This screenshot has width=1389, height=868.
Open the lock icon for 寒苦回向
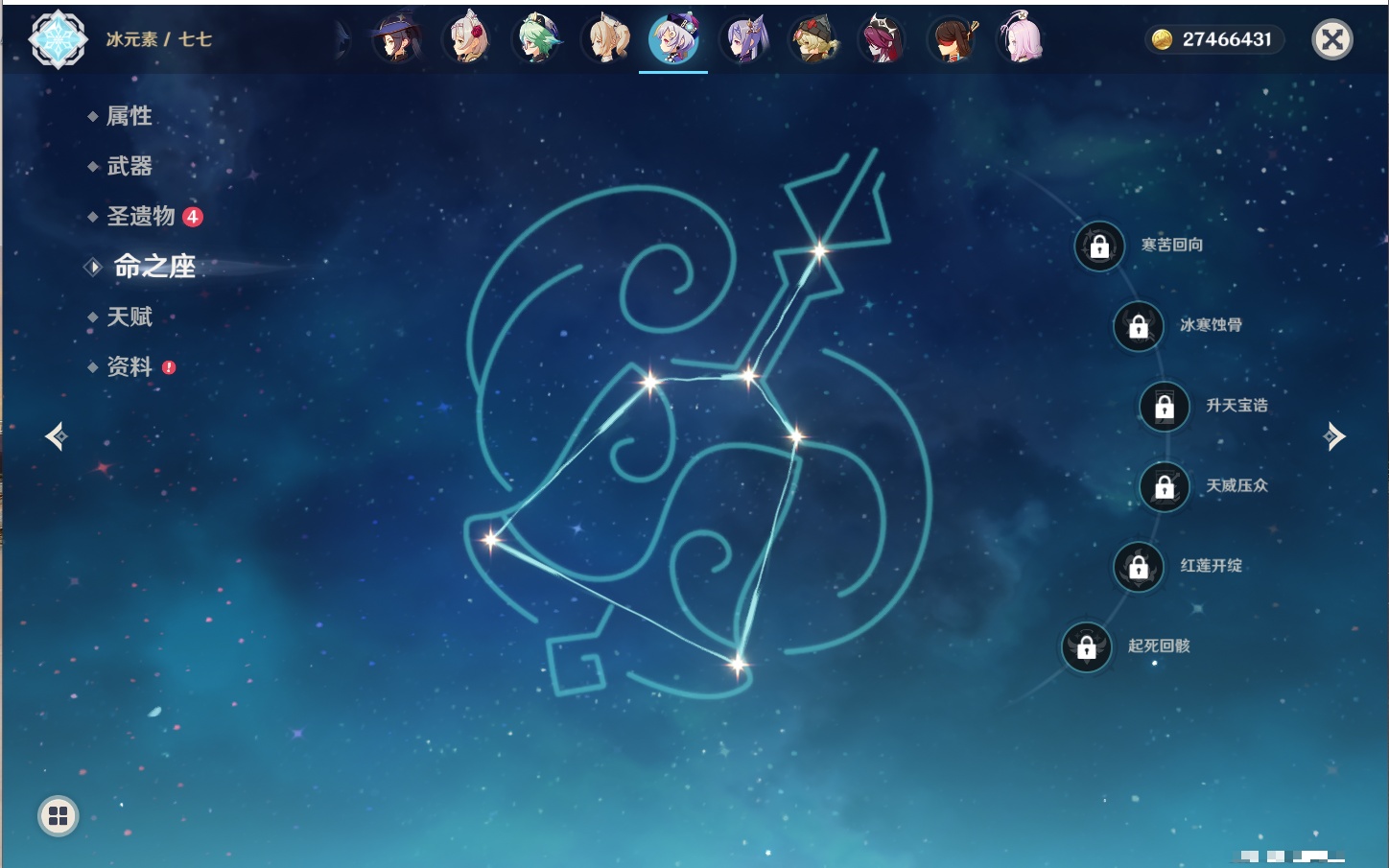point(1099,246)
